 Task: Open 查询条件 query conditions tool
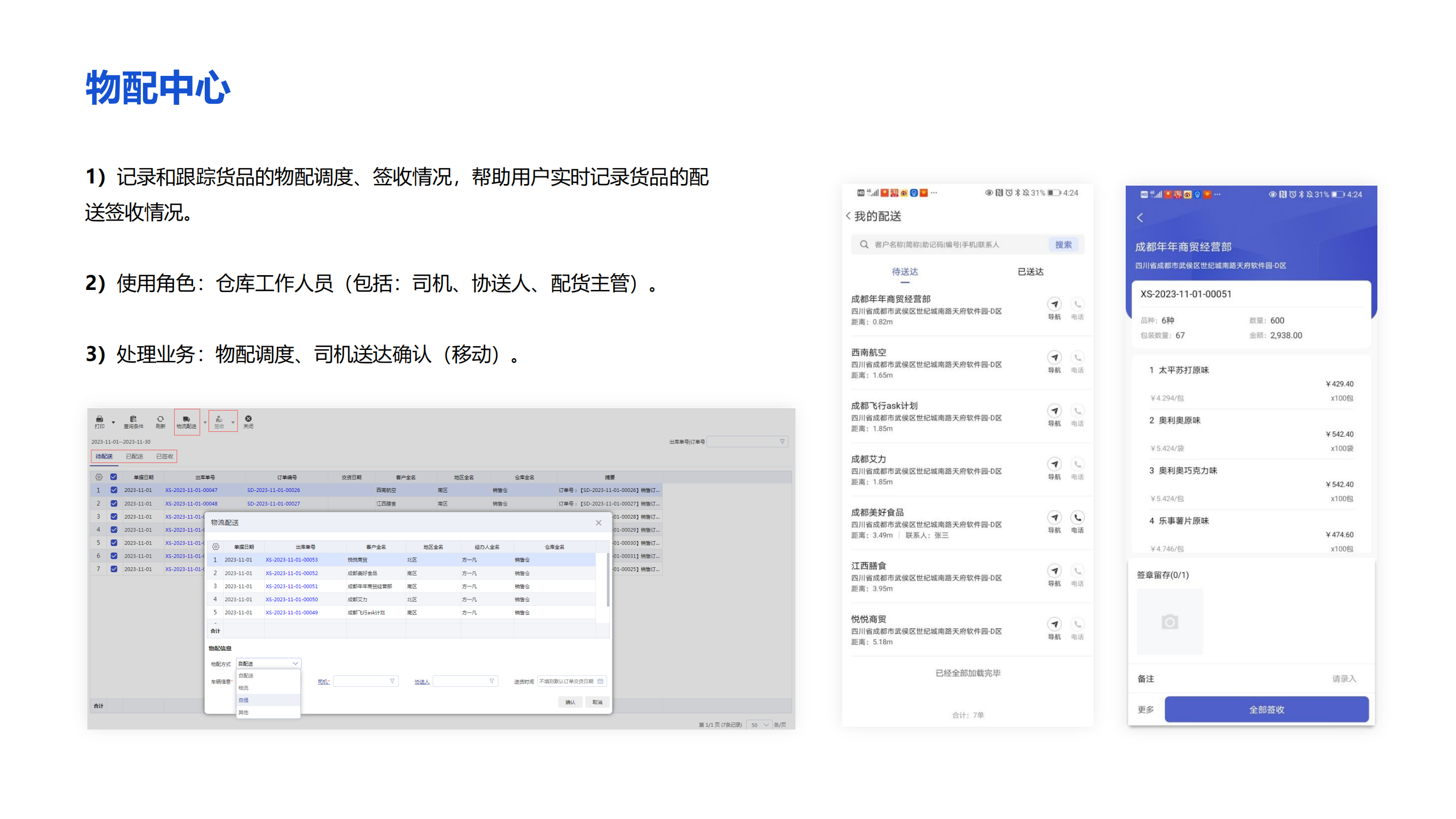pos(133,420)
